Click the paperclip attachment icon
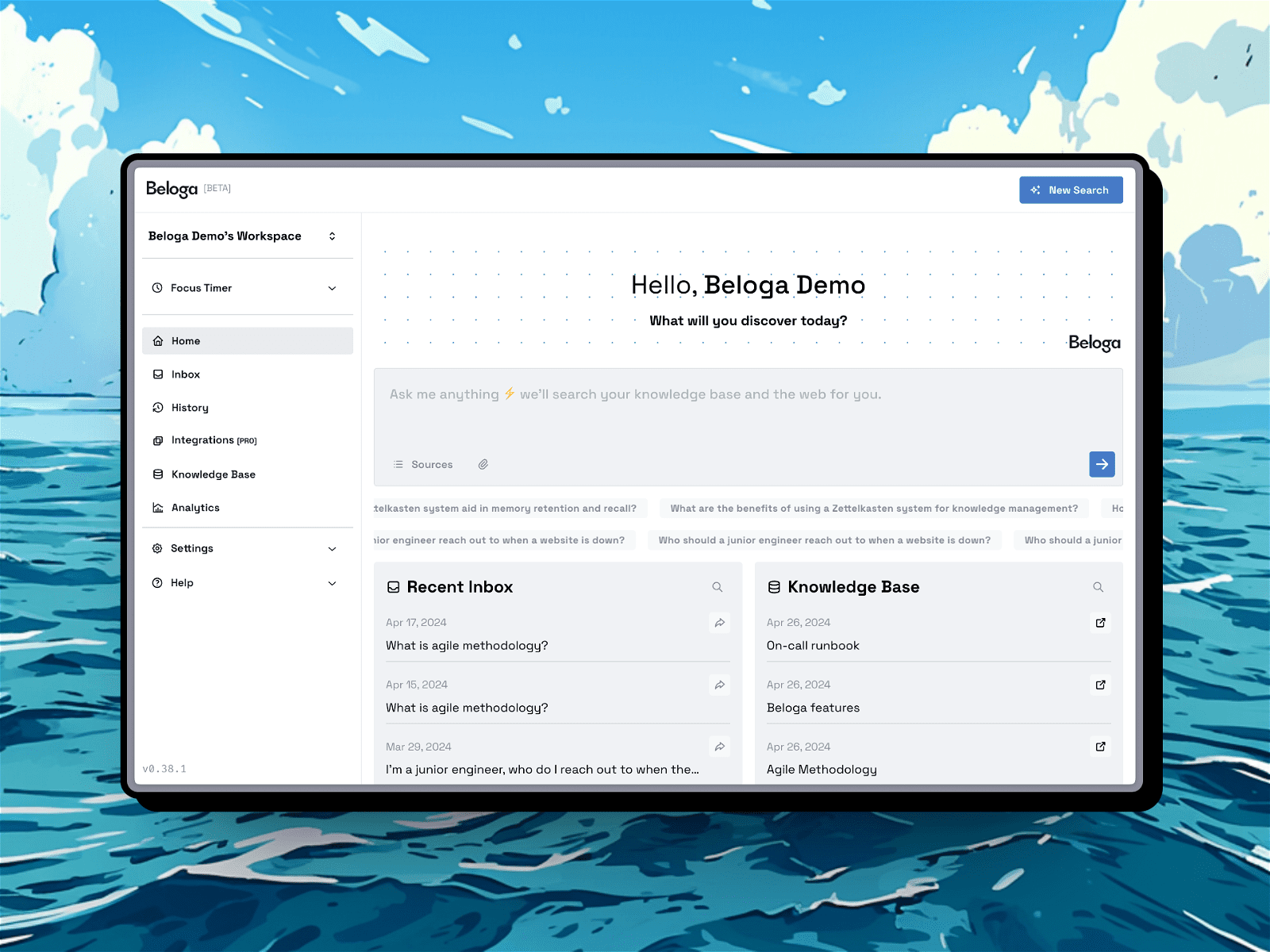 tap(483, 464)
